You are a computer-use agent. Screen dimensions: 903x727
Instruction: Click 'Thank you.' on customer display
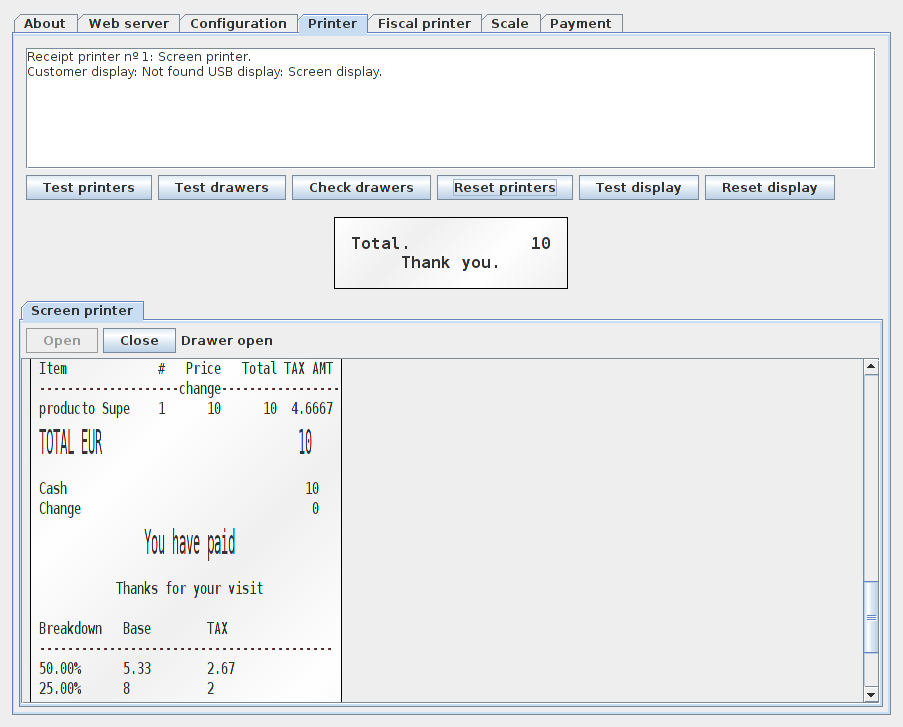point(450,263)
